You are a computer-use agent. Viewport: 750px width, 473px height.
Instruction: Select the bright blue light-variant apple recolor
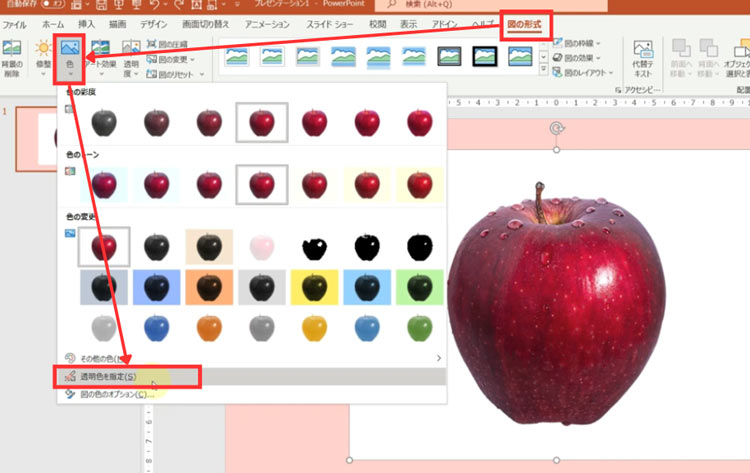pyautogui.click(x=156, y=329)
